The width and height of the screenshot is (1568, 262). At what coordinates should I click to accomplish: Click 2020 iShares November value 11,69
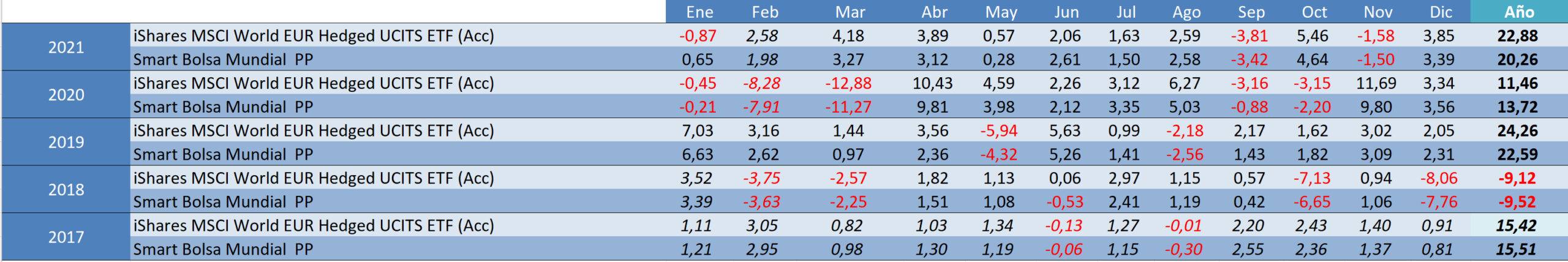tap(1375, 83)
